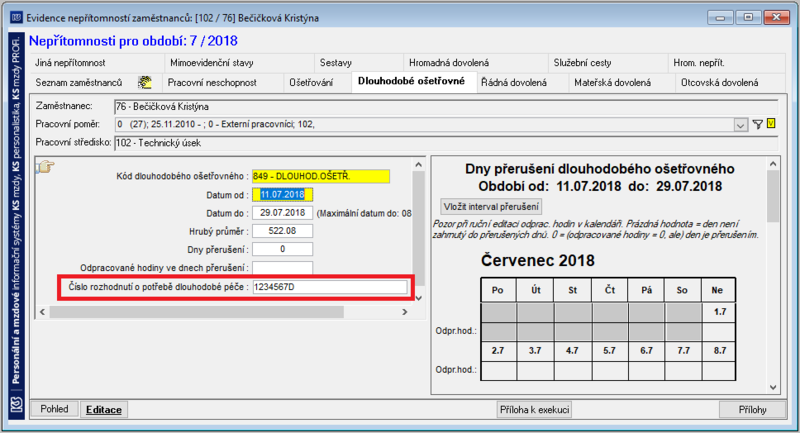Image resolution: width=800 pixels, height=433 pixels.
Task: Click the Červenec 2018 month heading
Action: tap(538, 261)
